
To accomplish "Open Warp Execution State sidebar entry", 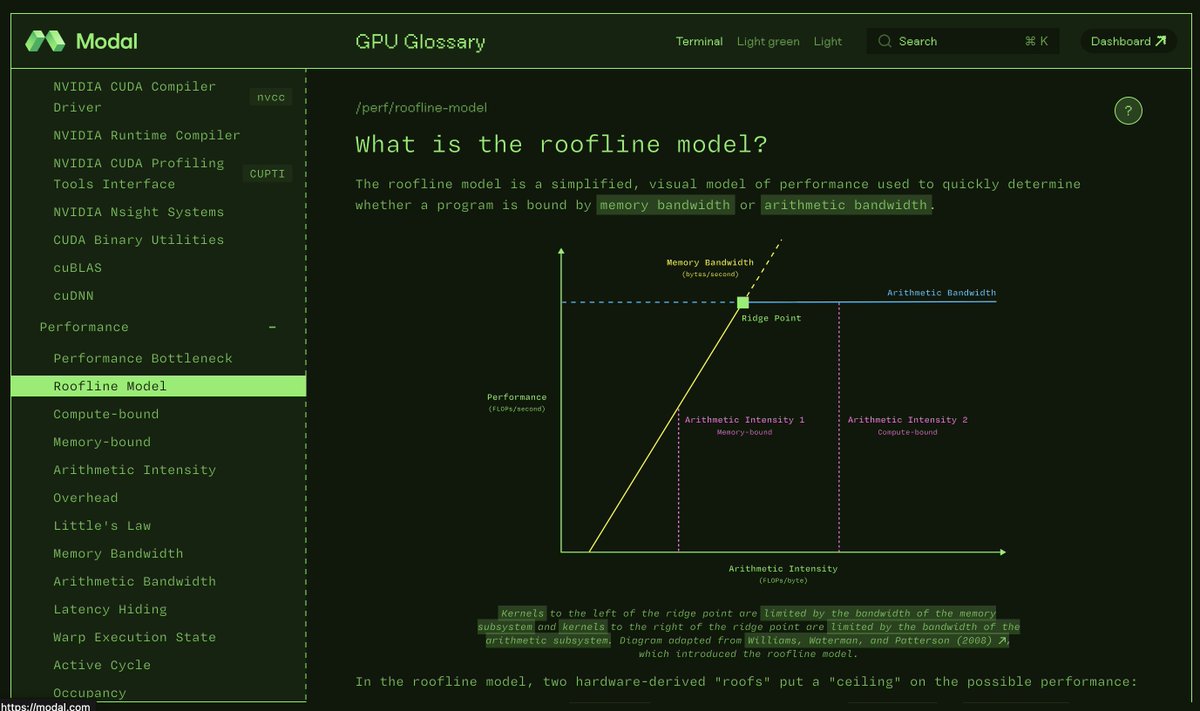I will (135, 638).
